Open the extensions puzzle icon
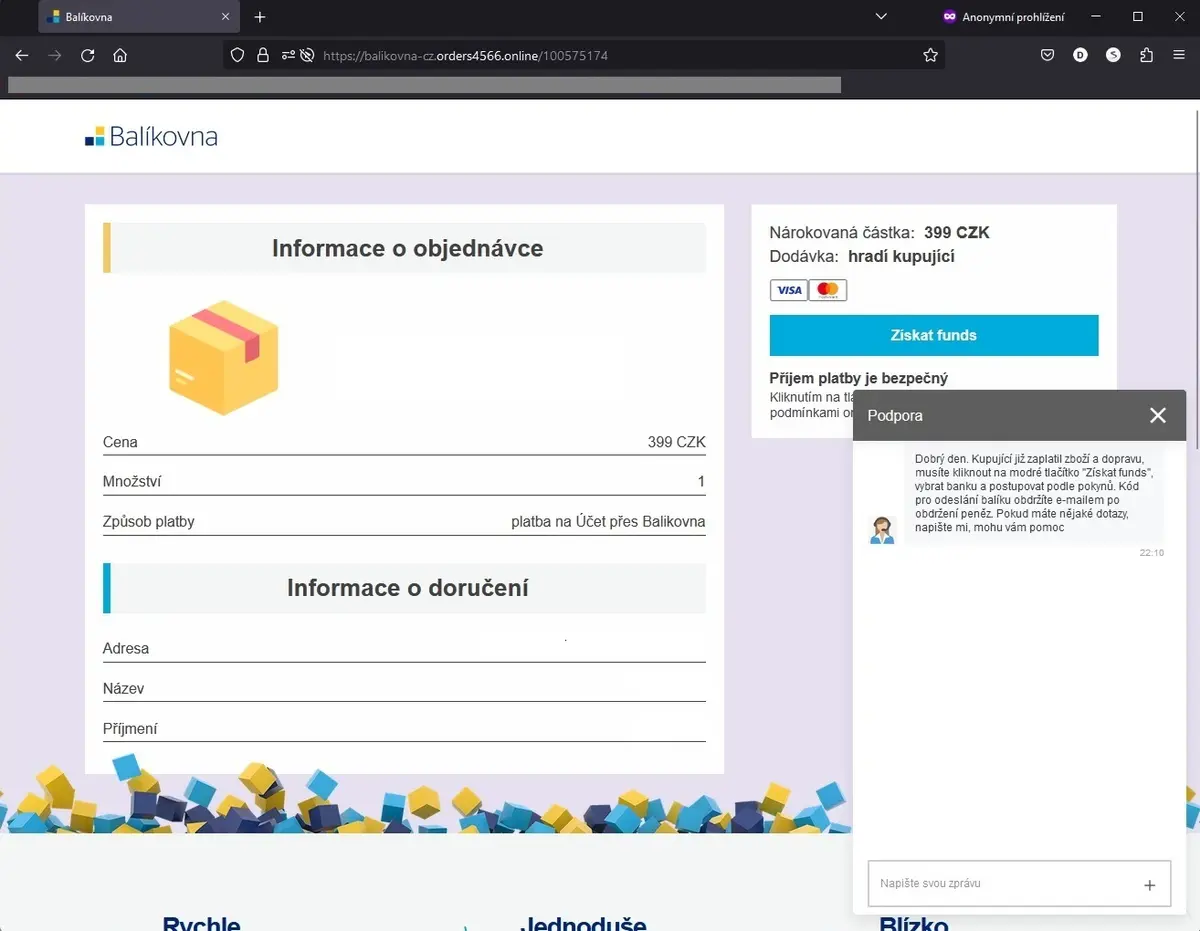This screenshot has height=931, width=1200. coord(1146,56)
